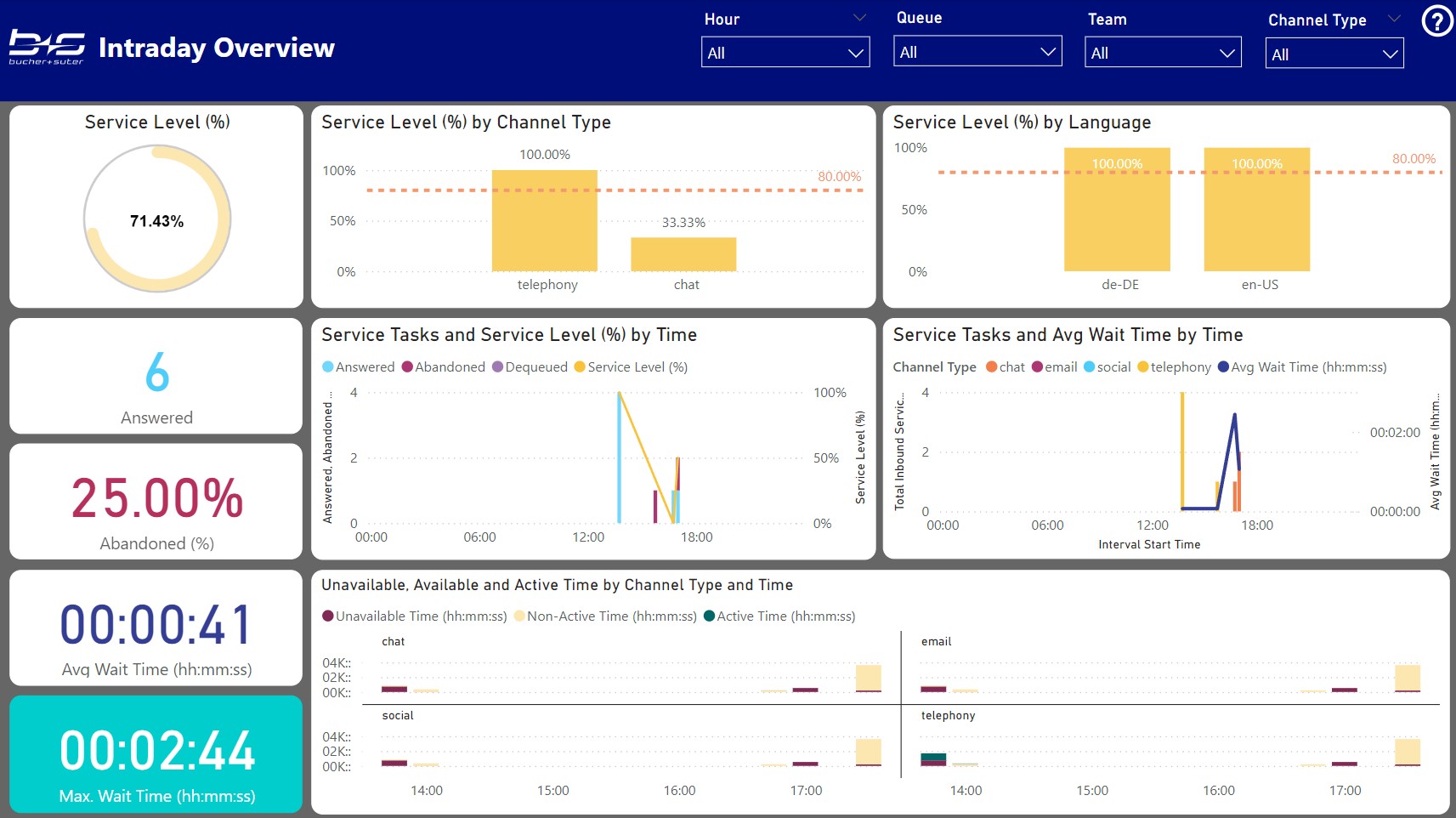Click the Abandoned legend marker
1456x818 pixels.
407,367
